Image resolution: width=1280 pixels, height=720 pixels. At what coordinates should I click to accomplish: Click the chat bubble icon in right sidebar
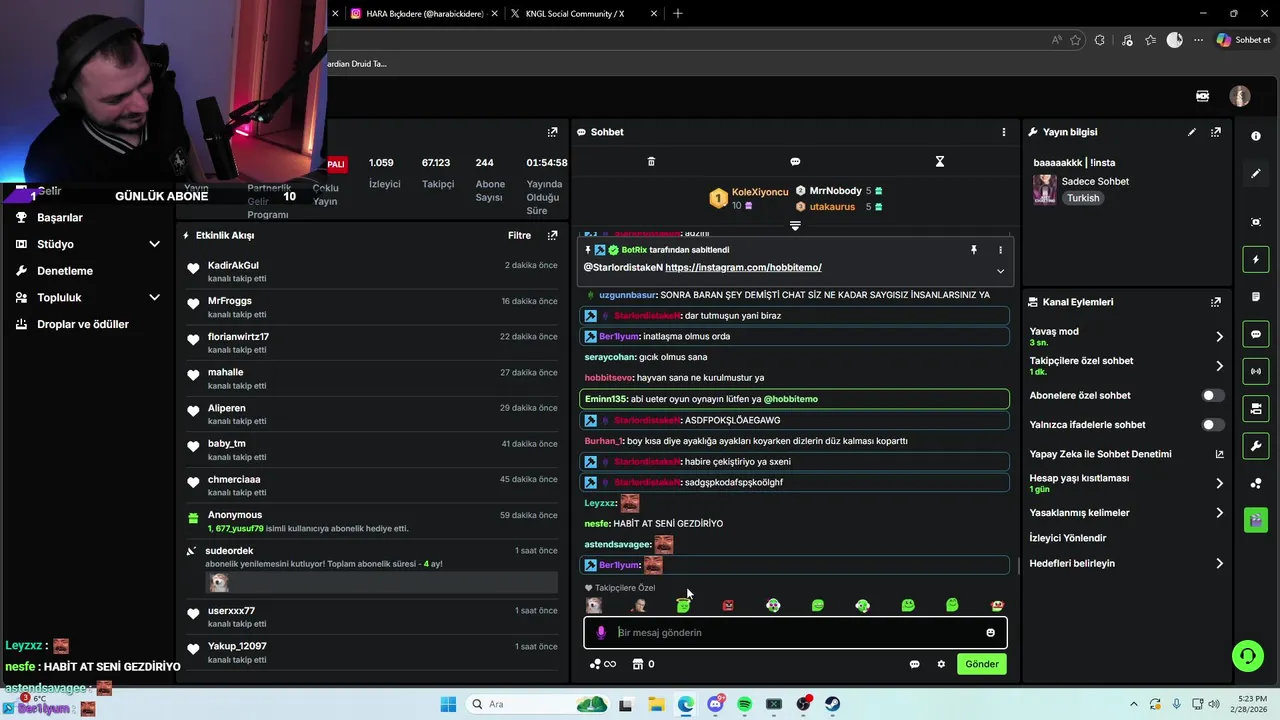click(x=1256, y=334)
